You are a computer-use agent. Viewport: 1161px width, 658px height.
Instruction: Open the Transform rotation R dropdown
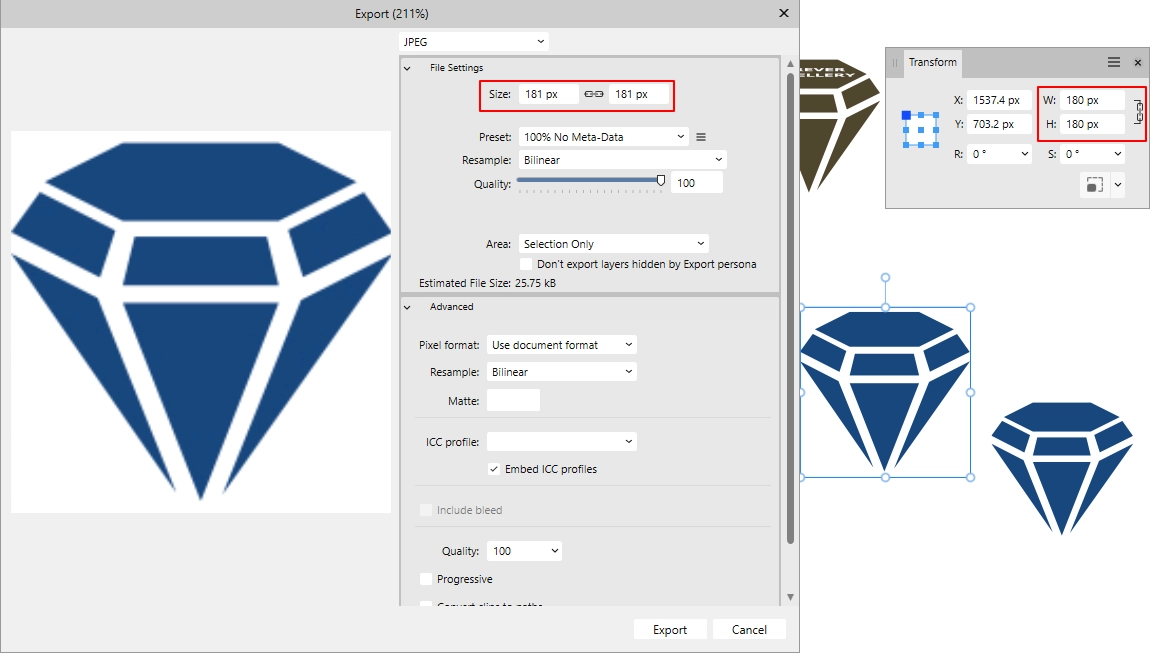point(1025,154)
